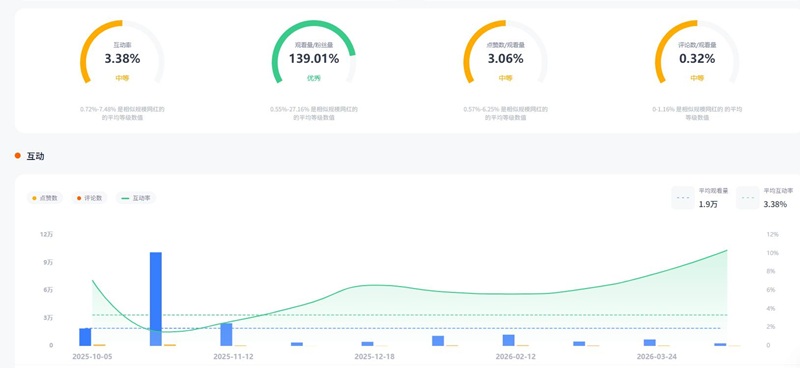Toggle the 评论数 legend item
This screenshot has width=800, height=368.
tap(90, 198)
